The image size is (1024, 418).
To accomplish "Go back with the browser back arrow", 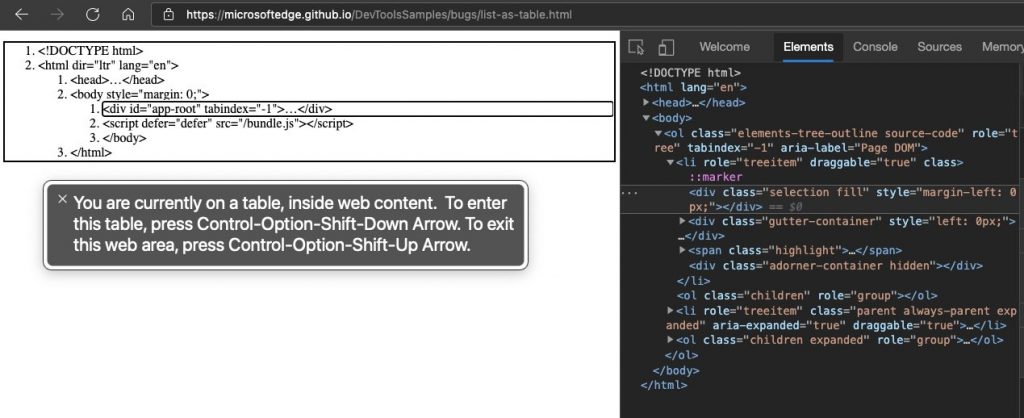I will coord(22,14).
